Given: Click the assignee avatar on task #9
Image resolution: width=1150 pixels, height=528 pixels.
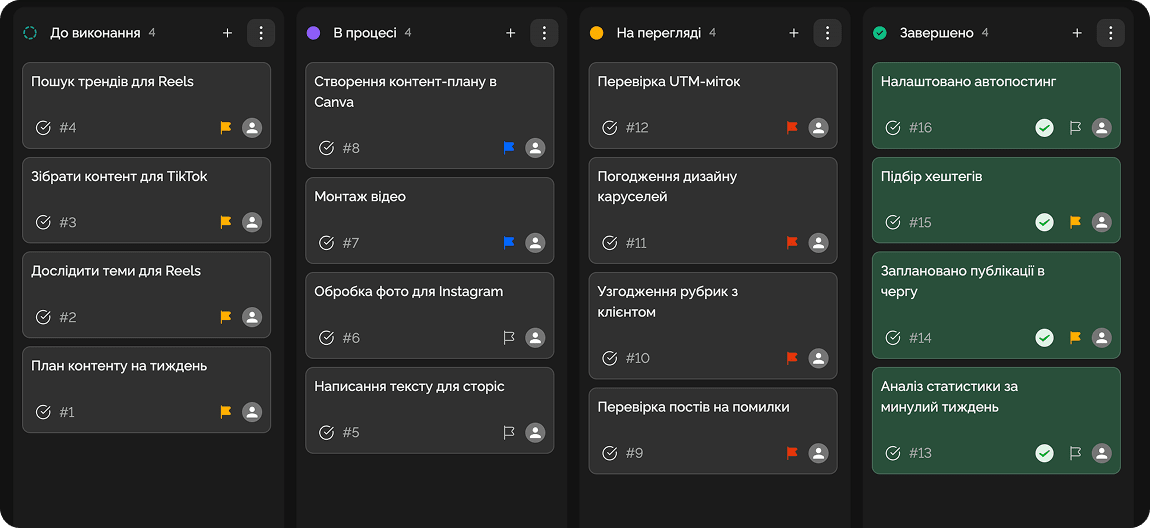Looking at the screenshot, I should (x=818, y=453).
